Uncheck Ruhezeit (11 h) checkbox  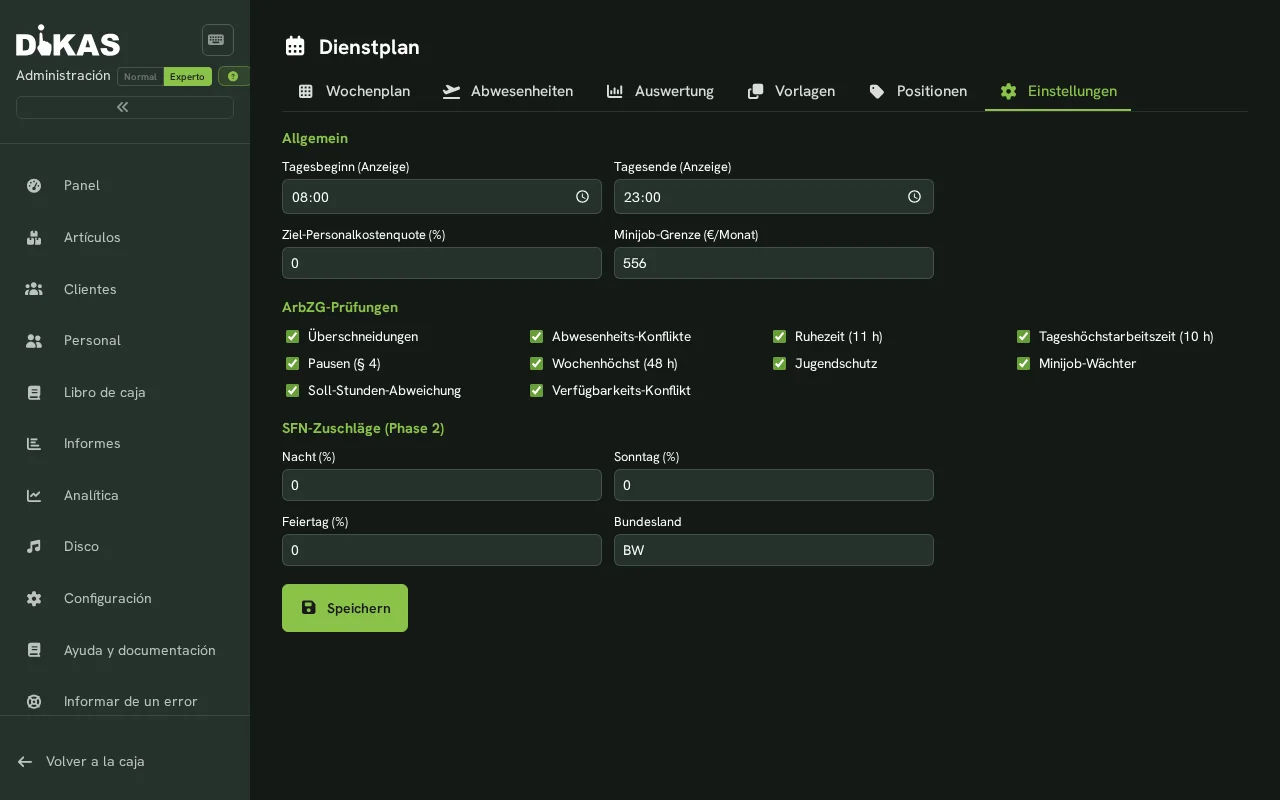coord(779,336)
